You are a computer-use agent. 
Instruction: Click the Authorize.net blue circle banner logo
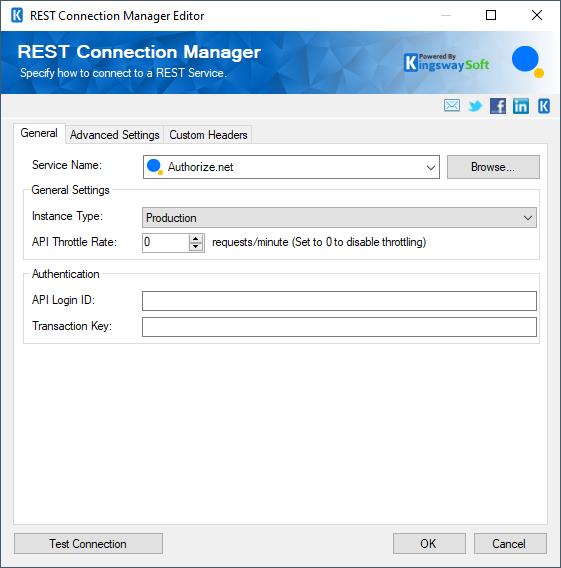pos(527,61)
